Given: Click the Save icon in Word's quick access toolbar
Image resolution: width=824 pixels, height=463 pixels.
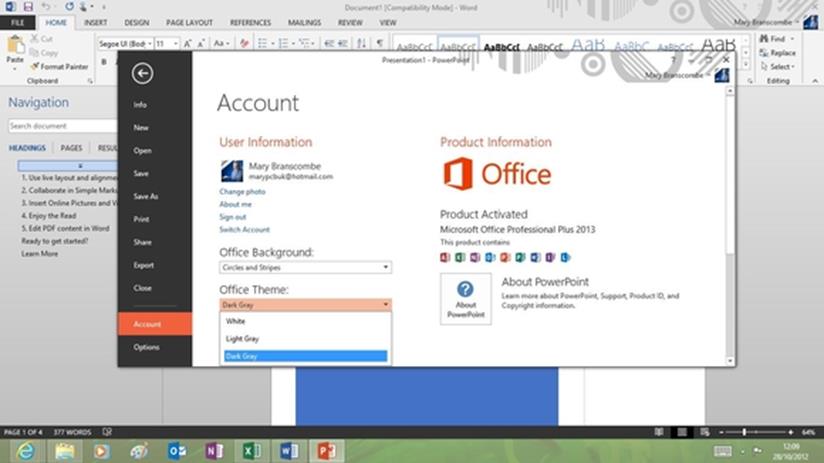Looking at the screenshot, I should click(28, 7).
